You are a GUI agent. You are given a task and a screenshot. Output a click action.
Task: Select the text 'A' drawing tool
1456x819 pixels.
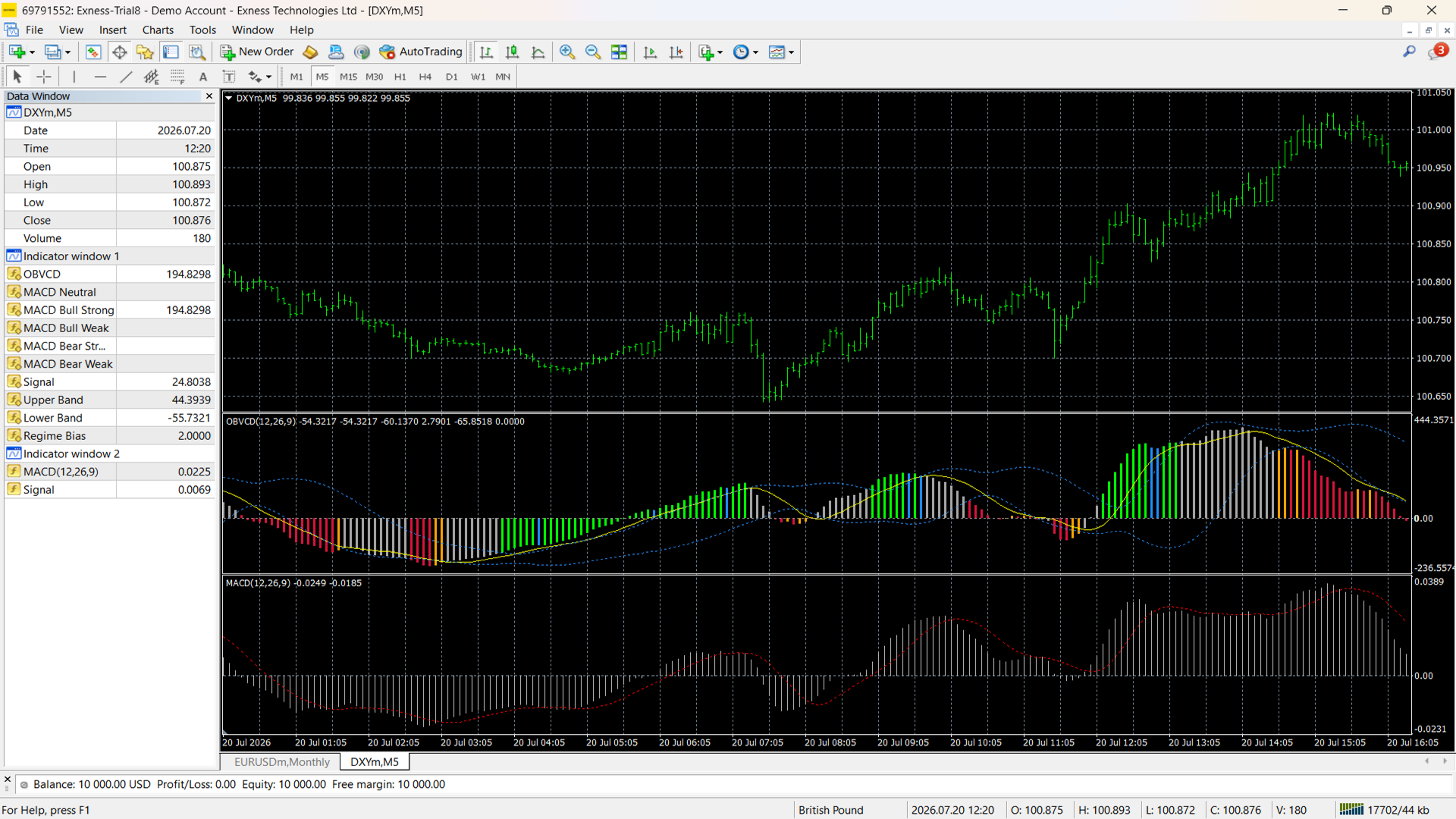pos(202,77)
